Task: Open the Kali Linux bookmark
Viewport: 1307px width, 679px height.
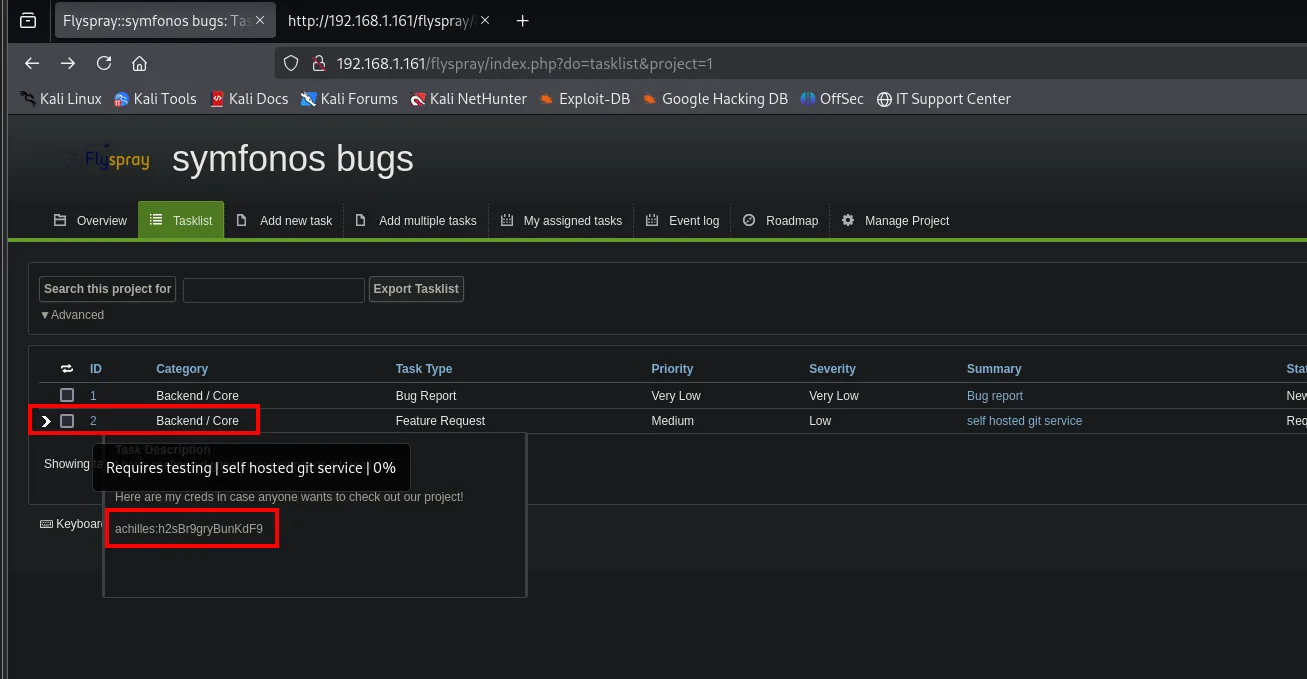Action: pos(61,98)
